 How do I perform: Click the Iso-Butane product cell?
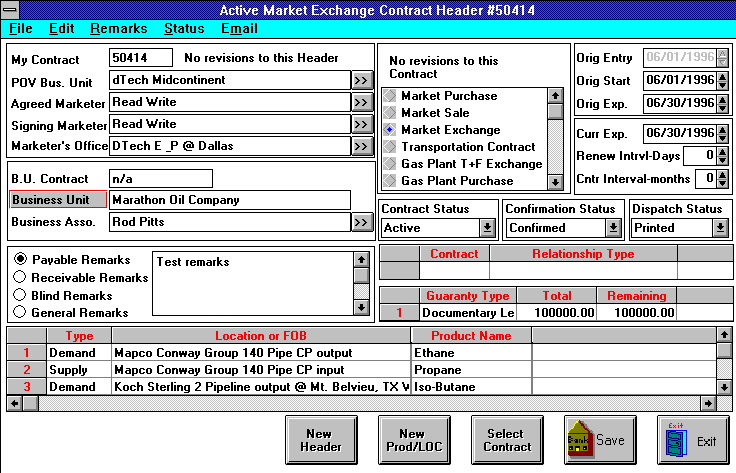[x=471, y=387]
